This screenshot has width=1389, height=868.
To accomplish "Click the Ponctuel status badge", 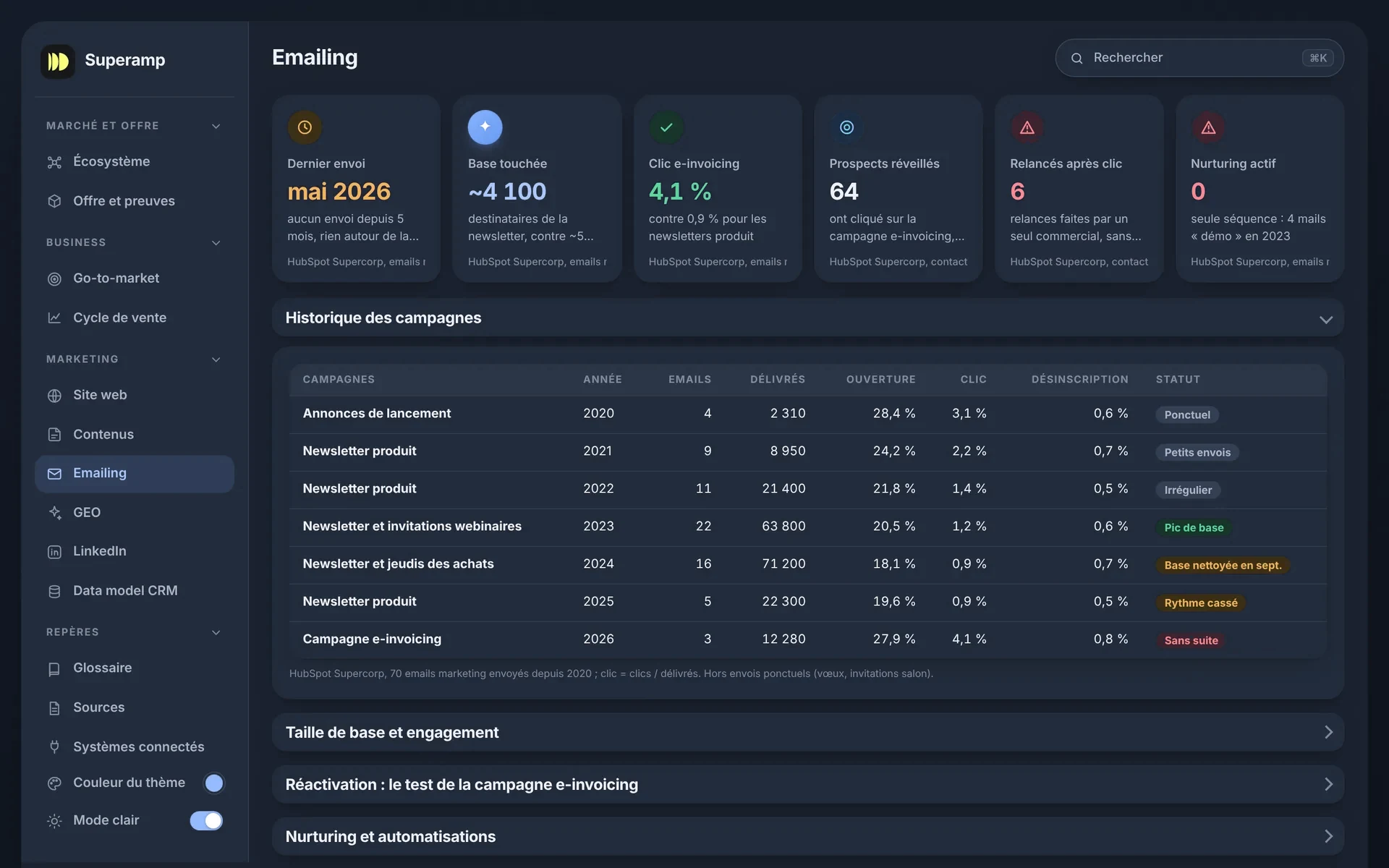I will coord(1187,414).
